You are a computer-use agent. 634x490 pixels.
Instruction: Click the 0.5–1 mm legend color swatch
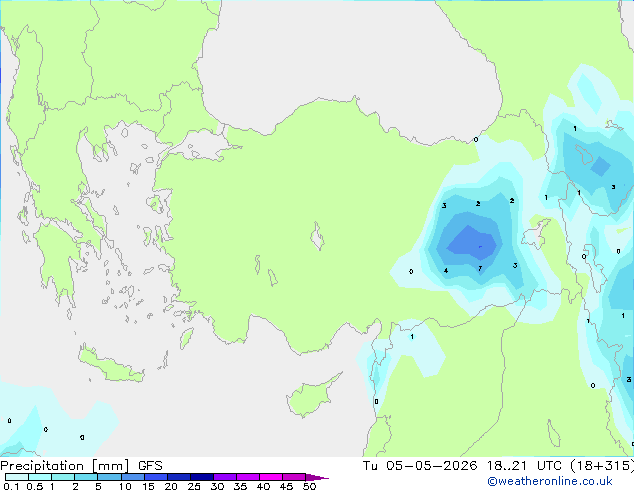coord(40,477)
